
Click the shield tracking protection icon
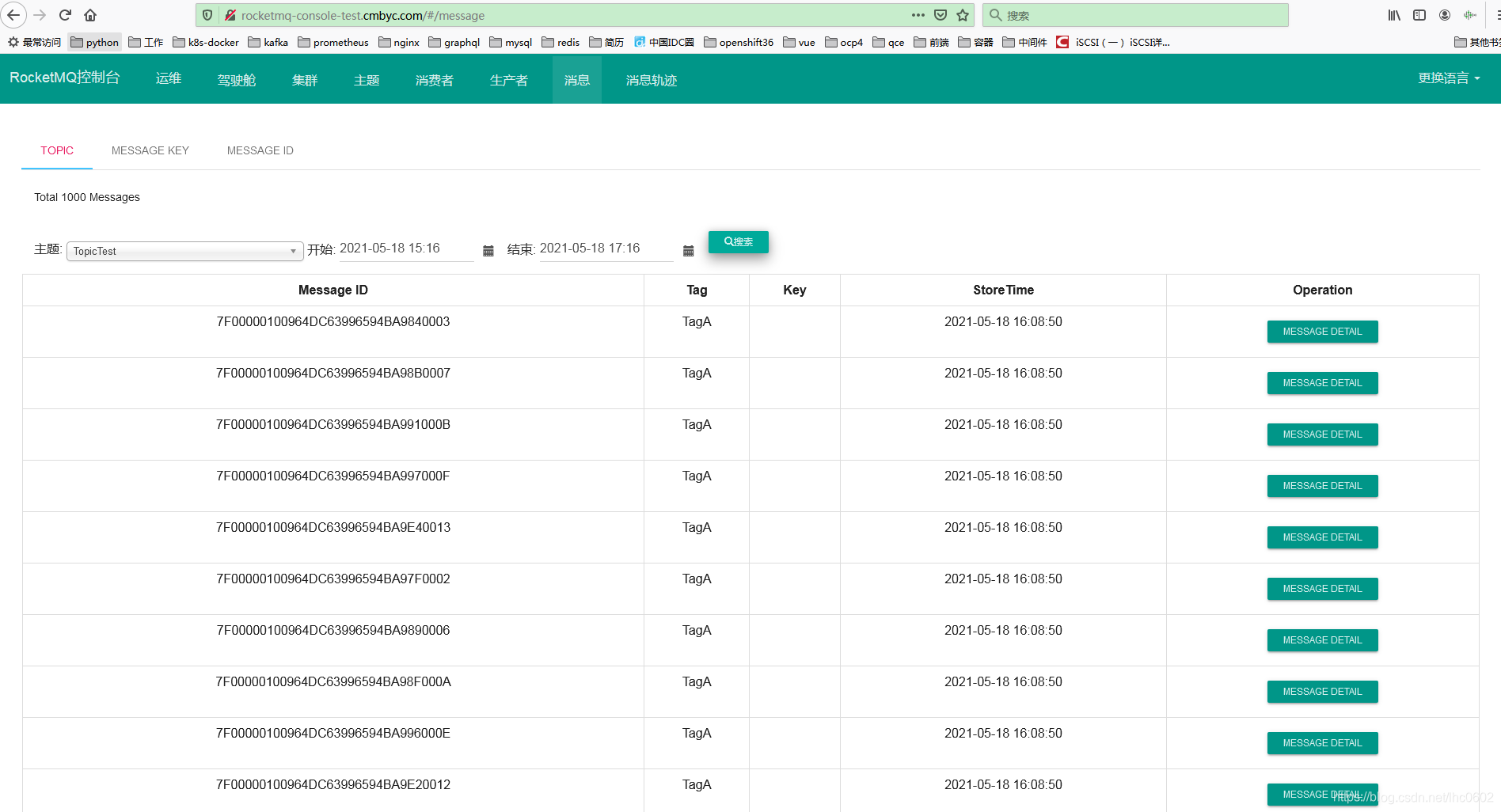point(207,15)
